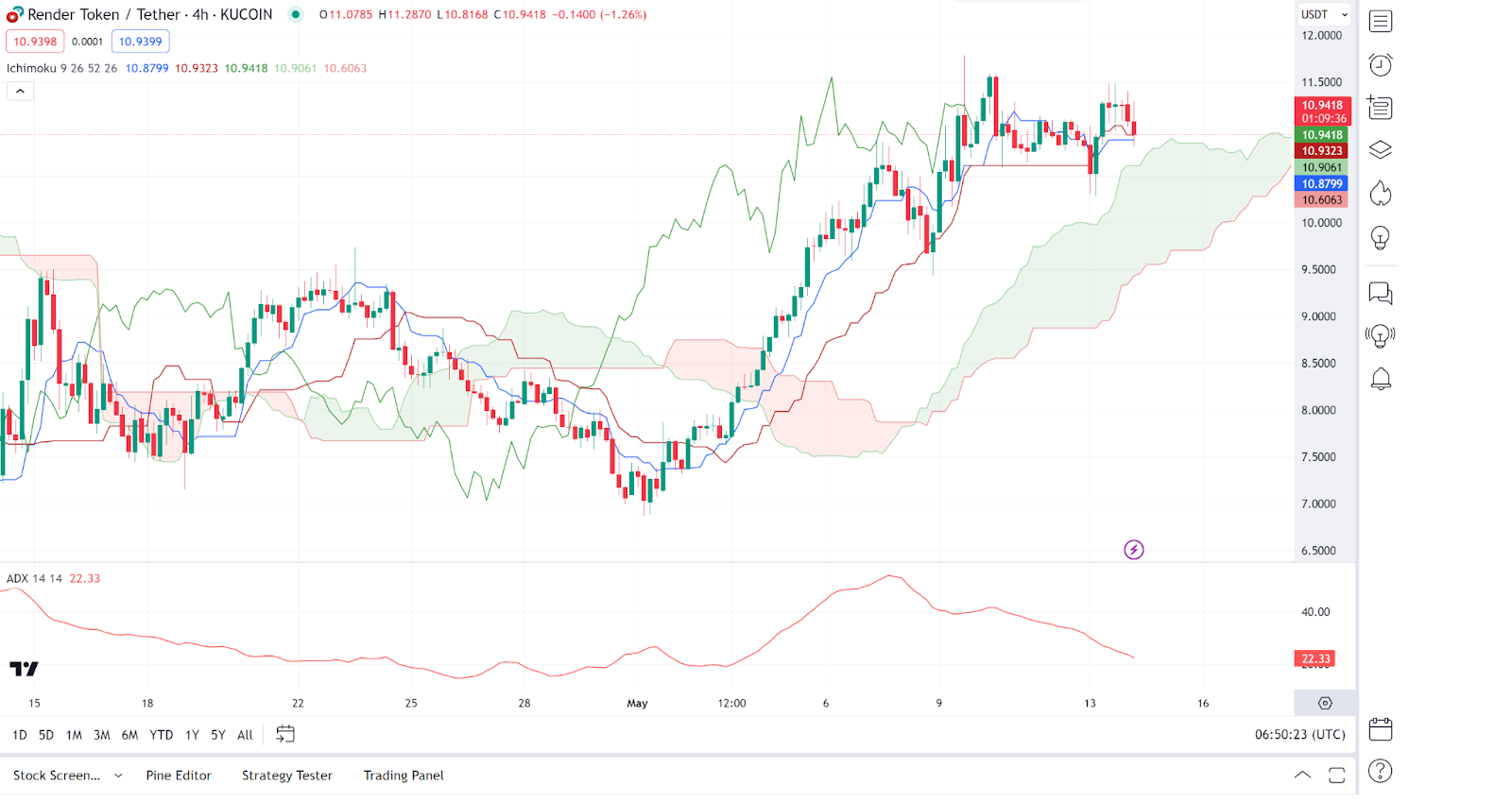This screenshot has height=802, width=1512.
Task: Click the 10.6063 pink price axis label
Action: pyautogui.click(x=1321, y=200)
